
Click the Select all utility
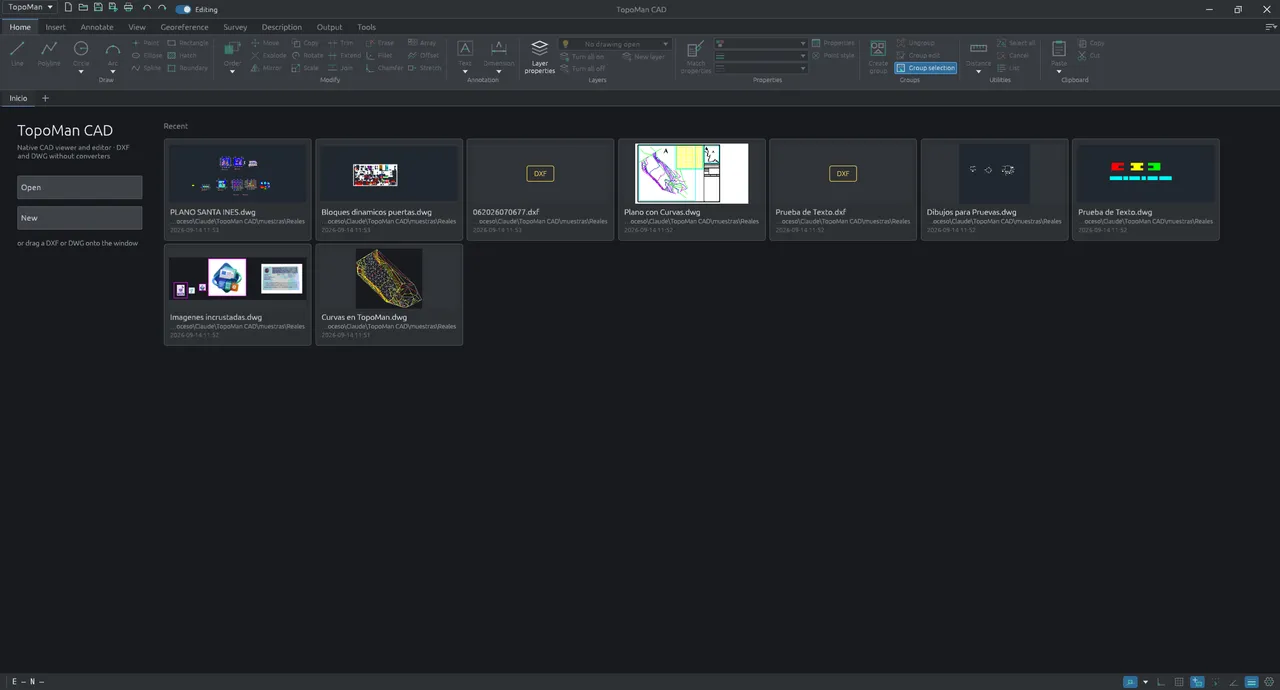click(x=1016, y=44)
